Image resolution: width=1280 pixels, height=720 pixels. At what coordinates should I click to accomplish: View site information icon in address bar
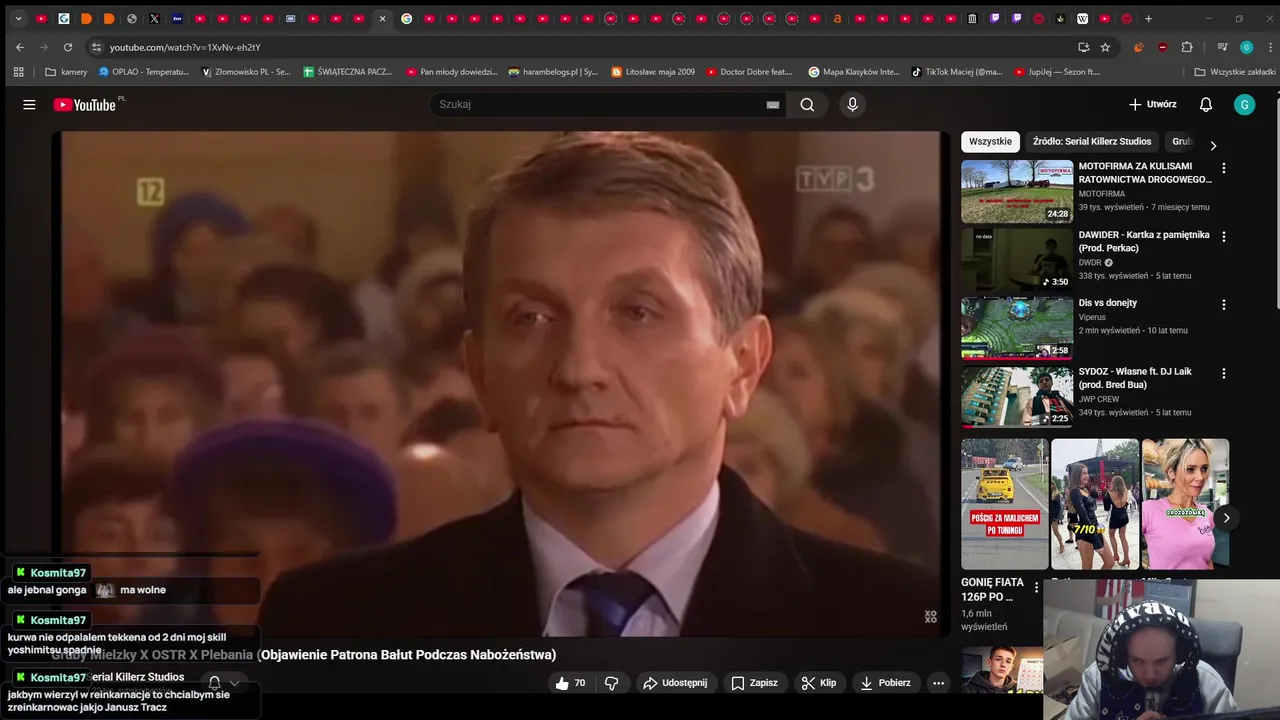pos(96,47)
